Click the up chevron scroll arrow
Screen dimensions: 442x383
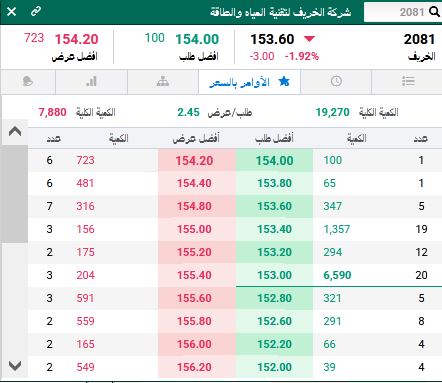tap(15, 131)
